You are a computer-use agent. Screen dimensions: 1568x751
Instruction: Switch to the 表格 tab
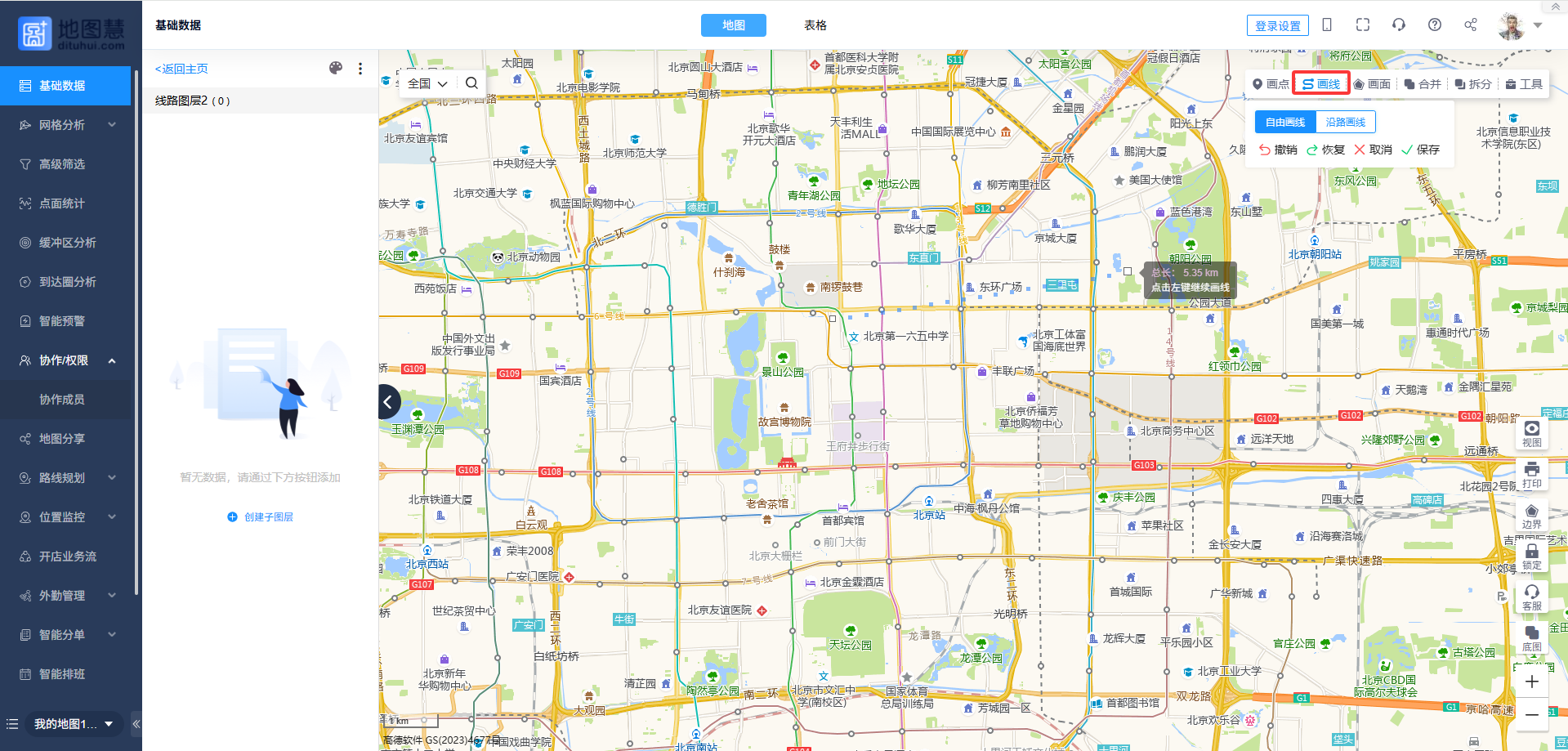pyautogui.click(x=815, y=25)
